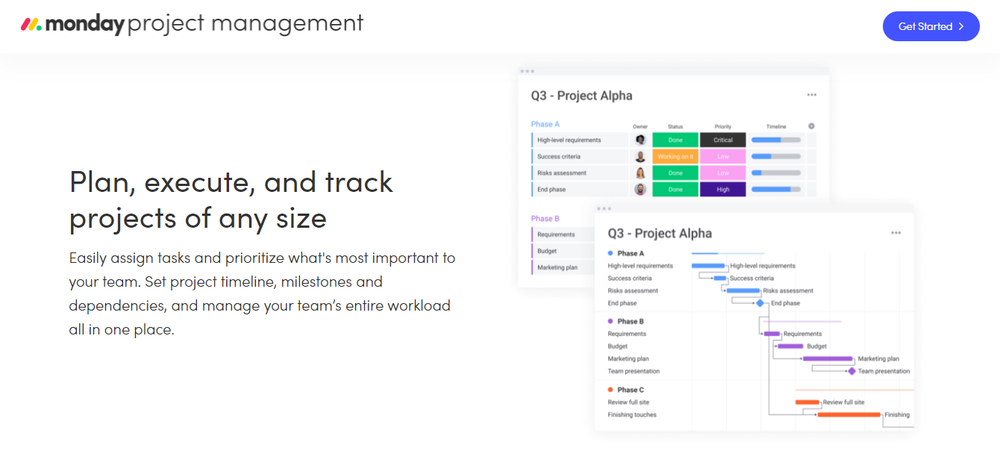
Task: Open three-dots menu on the Gantt board
Action: pos(896,233)
